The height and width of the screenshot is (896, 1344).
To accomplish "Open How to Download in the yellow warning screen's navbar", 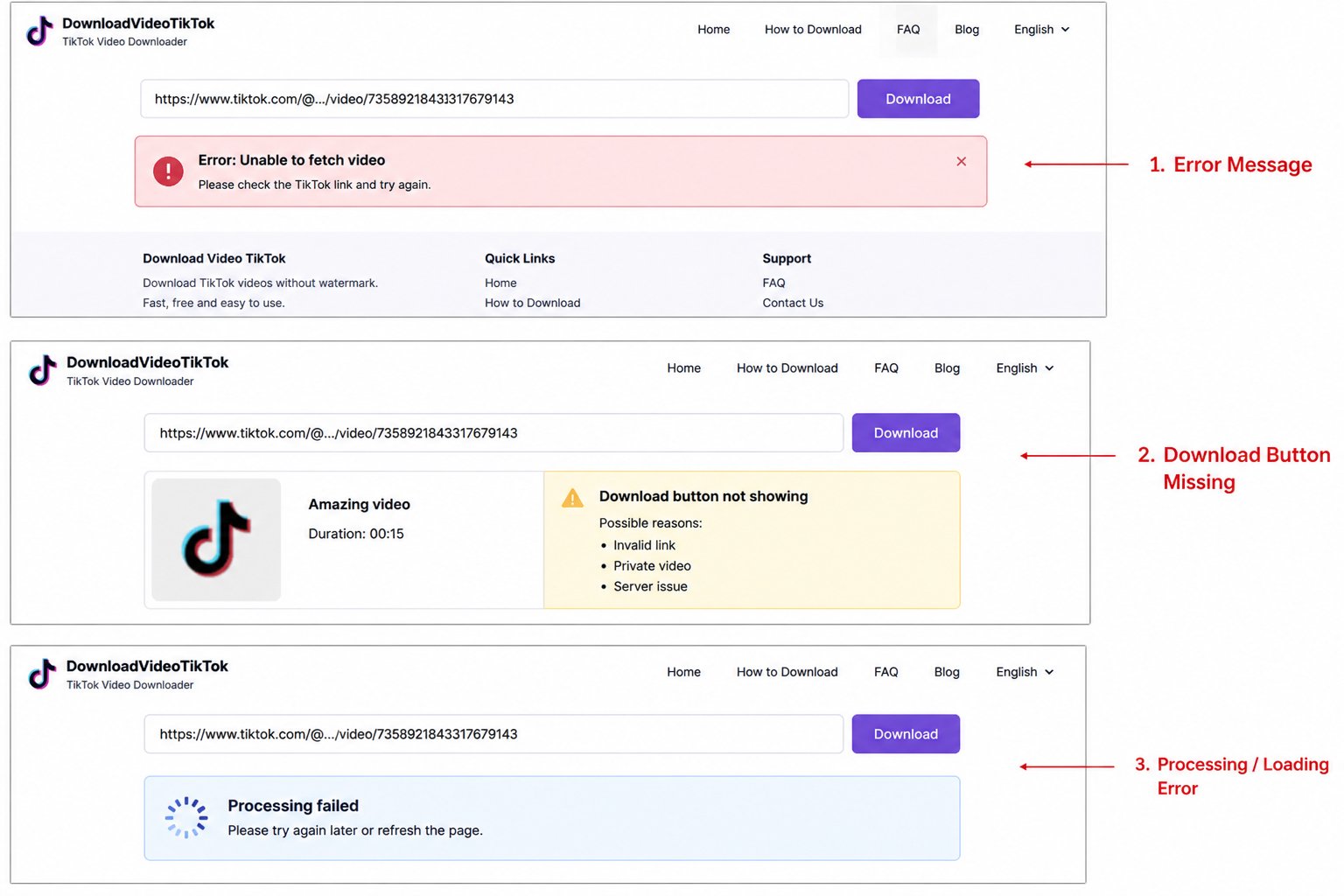I will tap(787, 368).
